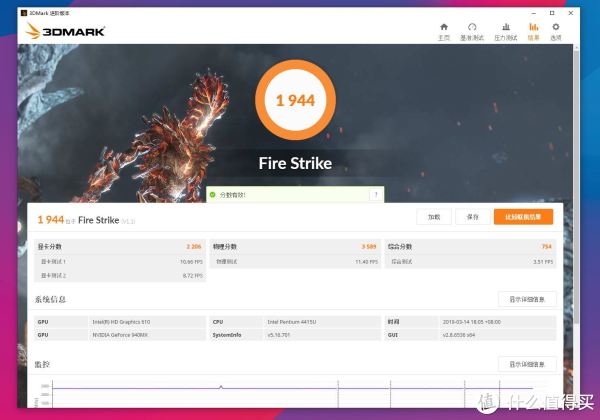Click the combined score 754 header row
Image resolution: width=600 pixels, height=420 pixels.
coord(468,246)
